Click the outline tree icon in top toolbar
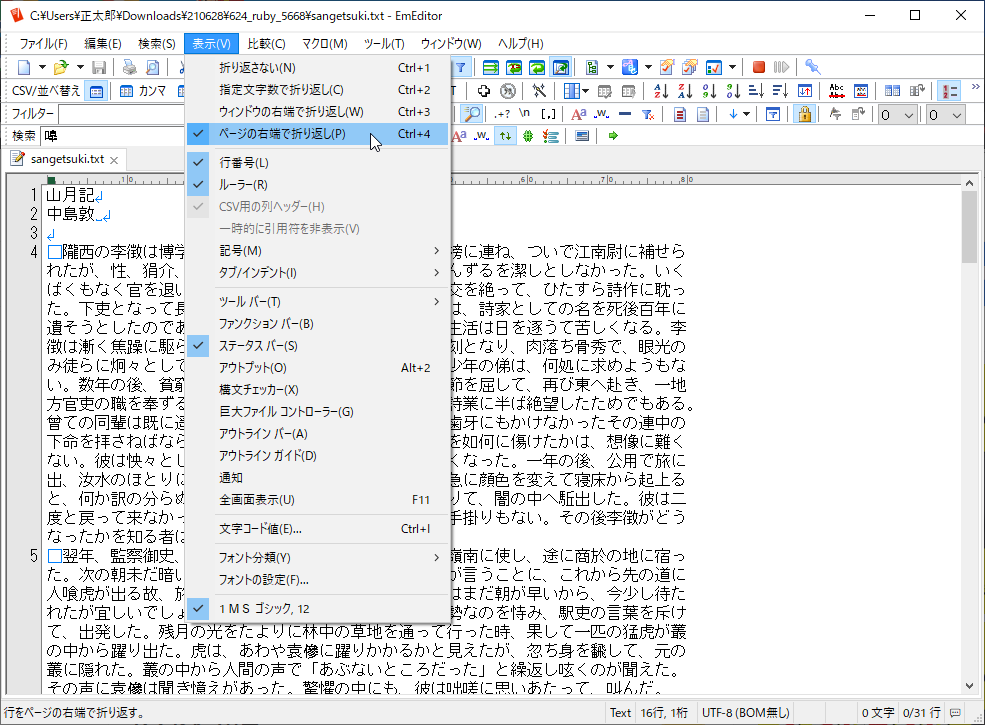This screenshot has width=985, height=725. [x=592, y=67]
